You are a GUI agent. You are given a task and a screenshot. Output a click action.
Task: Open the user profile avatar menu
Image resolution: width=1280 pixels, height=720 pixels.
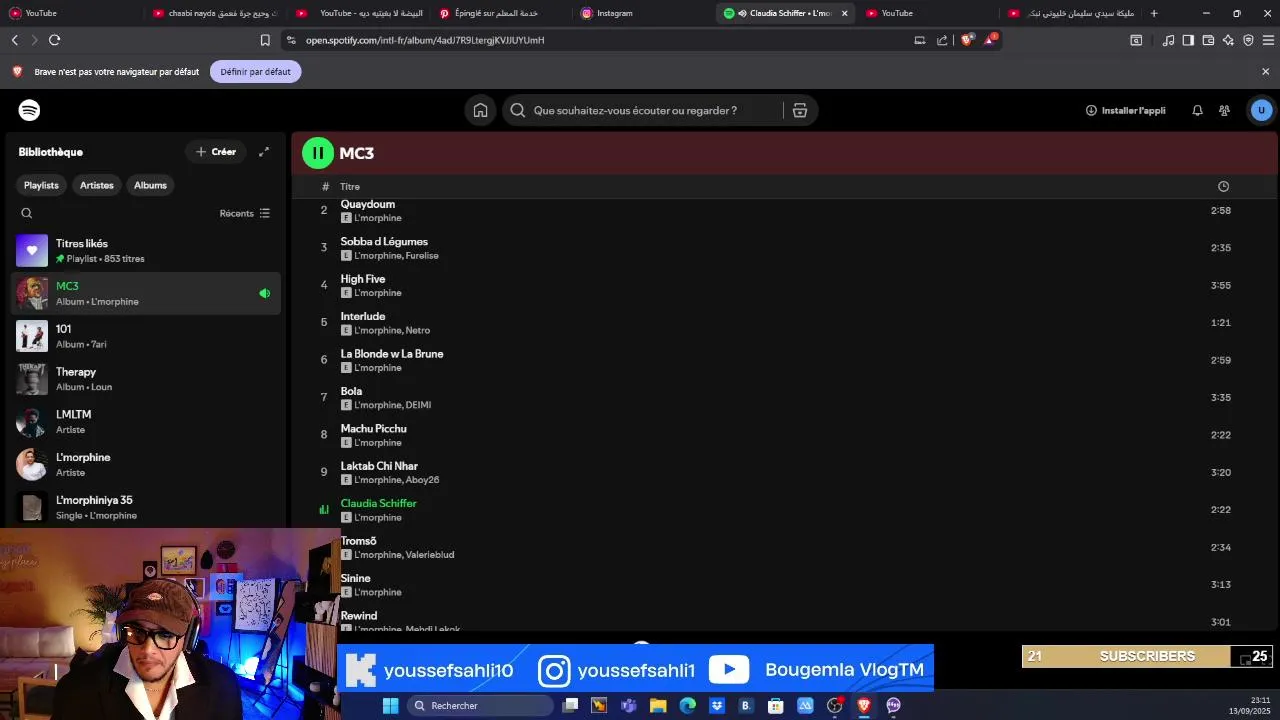[x=1261, y=110]
